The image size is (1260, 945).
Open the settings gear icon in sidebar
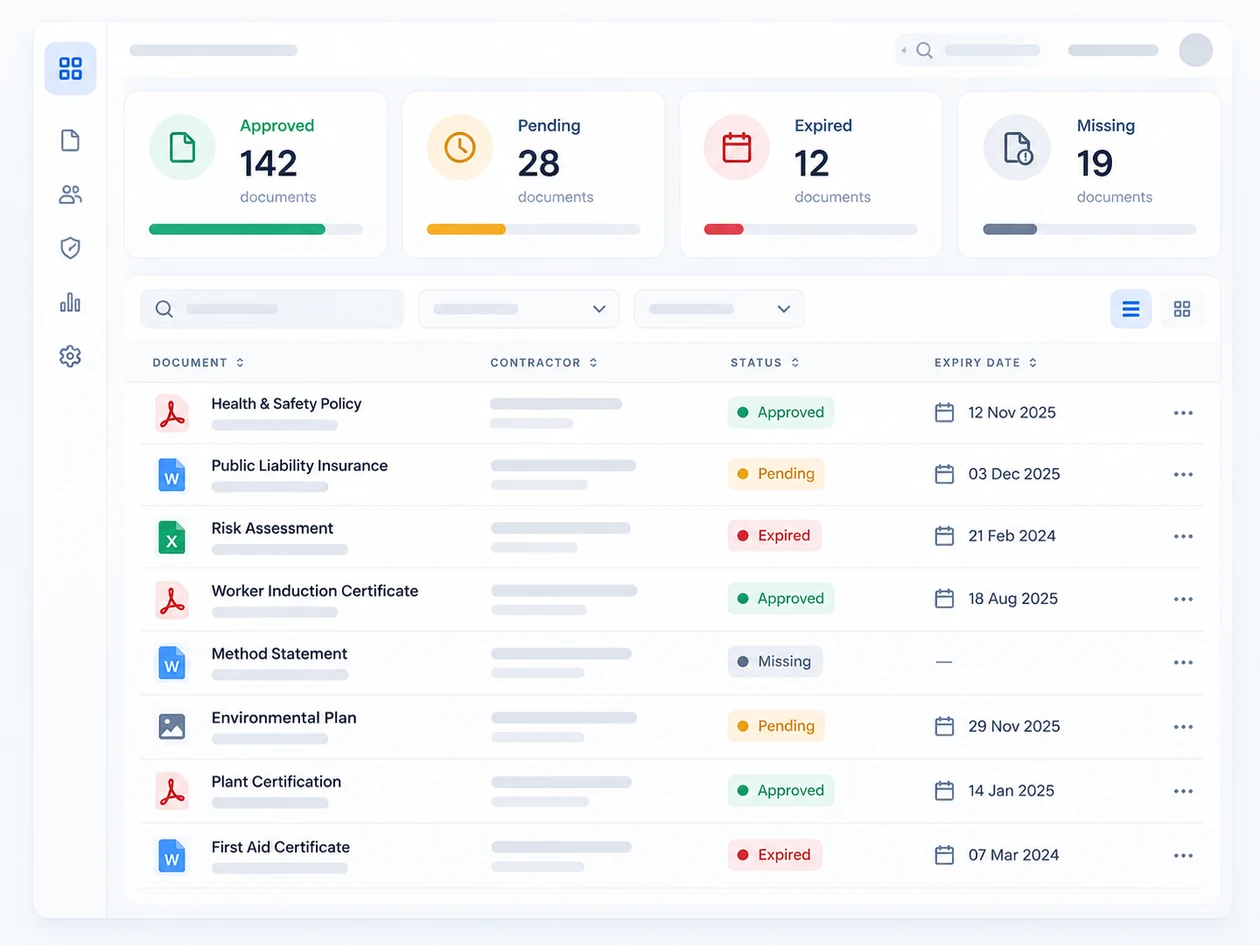70,356
